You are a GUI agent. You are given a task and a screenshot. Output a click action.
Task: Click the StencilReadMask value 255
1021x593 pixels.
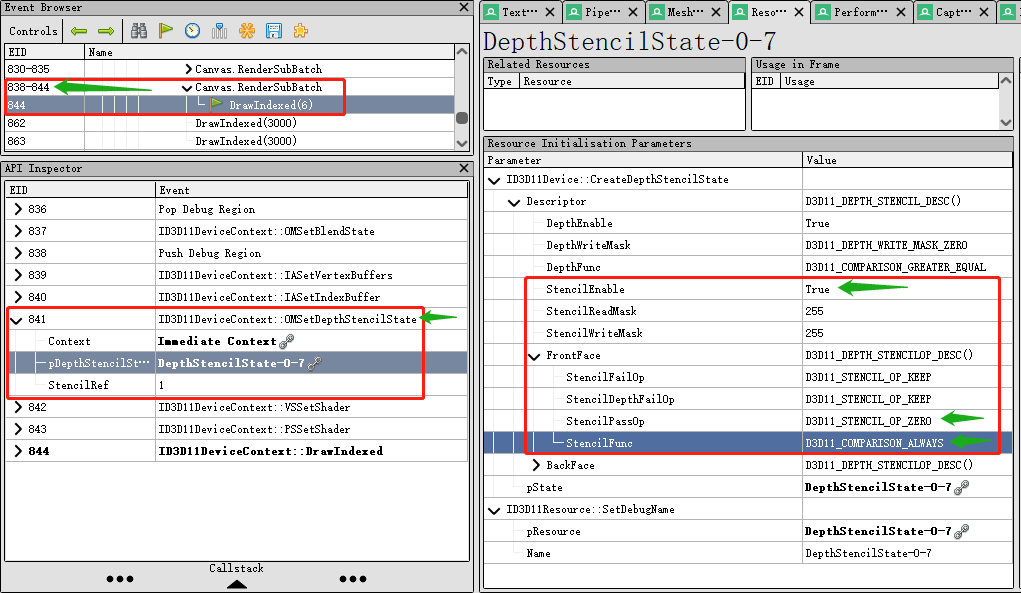point(815,311)
